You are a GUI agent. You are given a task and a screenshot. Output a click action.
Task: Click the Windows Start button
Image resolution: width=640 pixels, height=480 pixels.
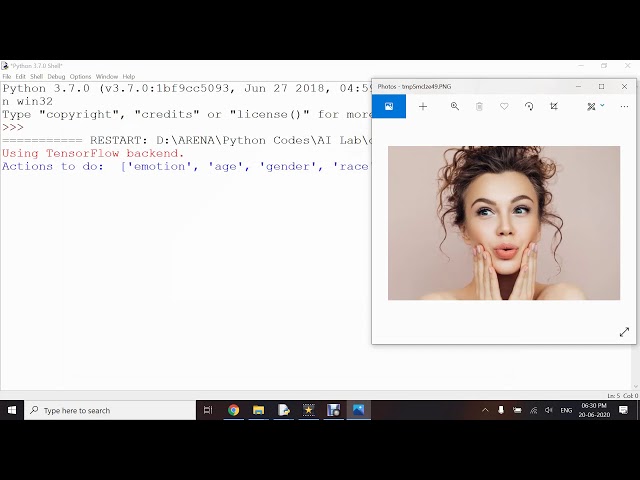[x=12, y=410]
